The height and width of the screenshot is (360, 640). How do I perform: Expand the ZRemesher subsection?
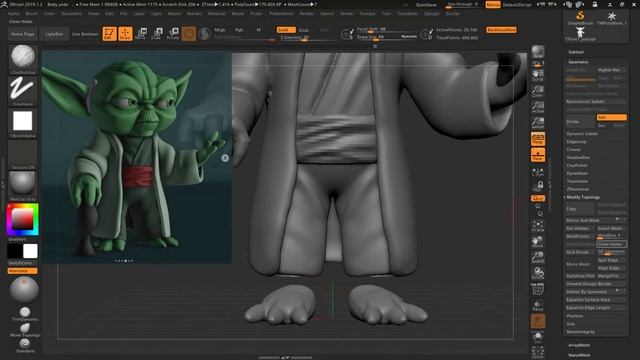coord(578,189)
